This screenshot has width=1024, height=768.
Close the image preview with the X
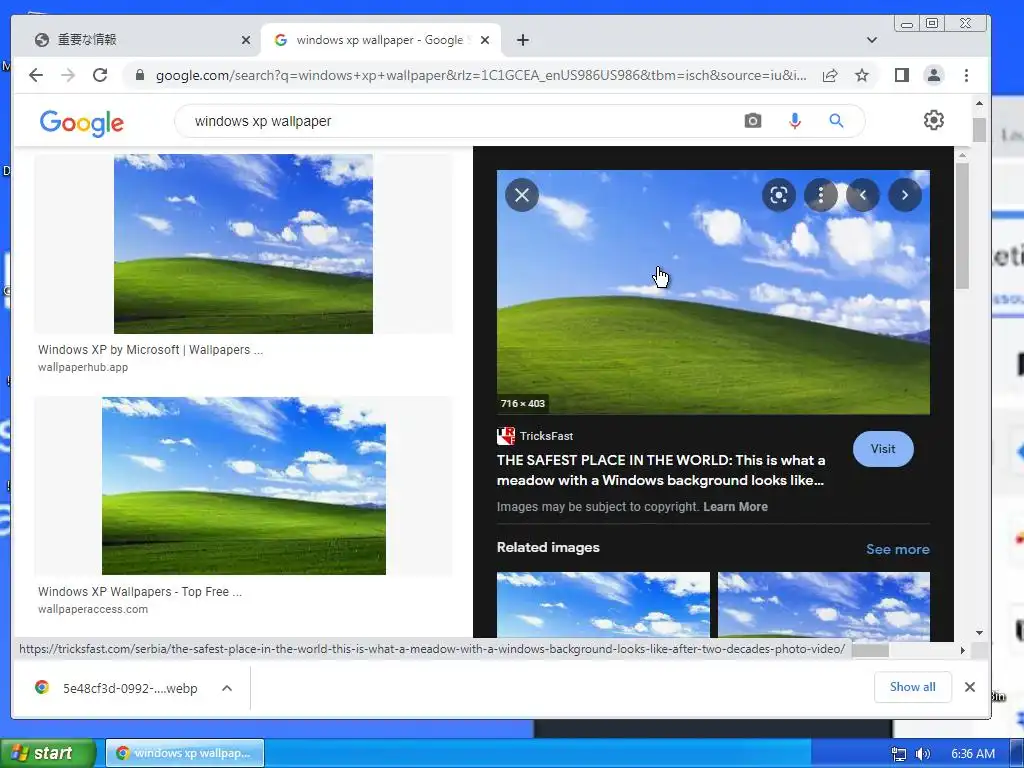(x=522, y=195)
